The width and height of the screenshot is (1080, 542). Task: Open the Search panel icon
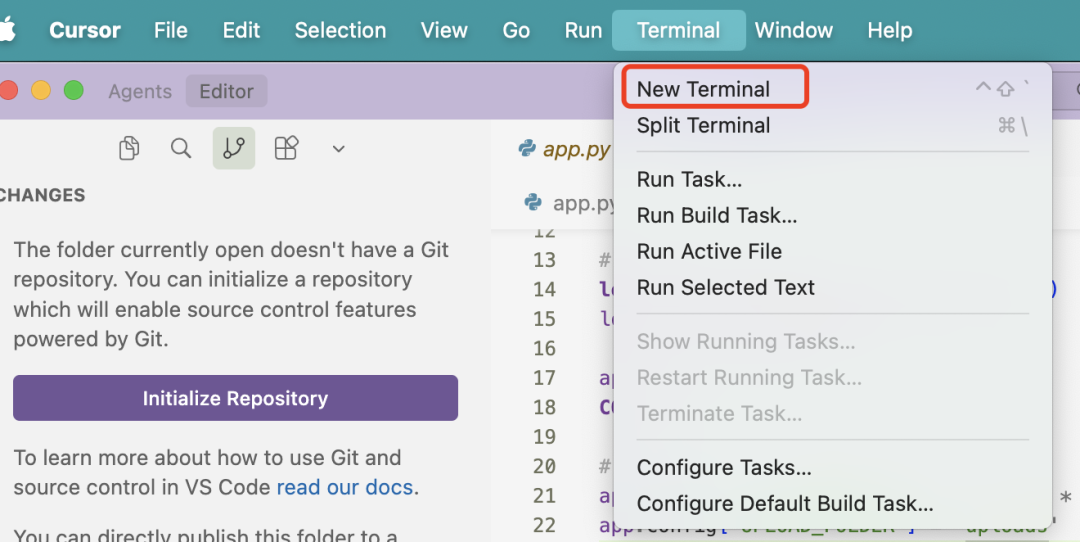[181, 148]
